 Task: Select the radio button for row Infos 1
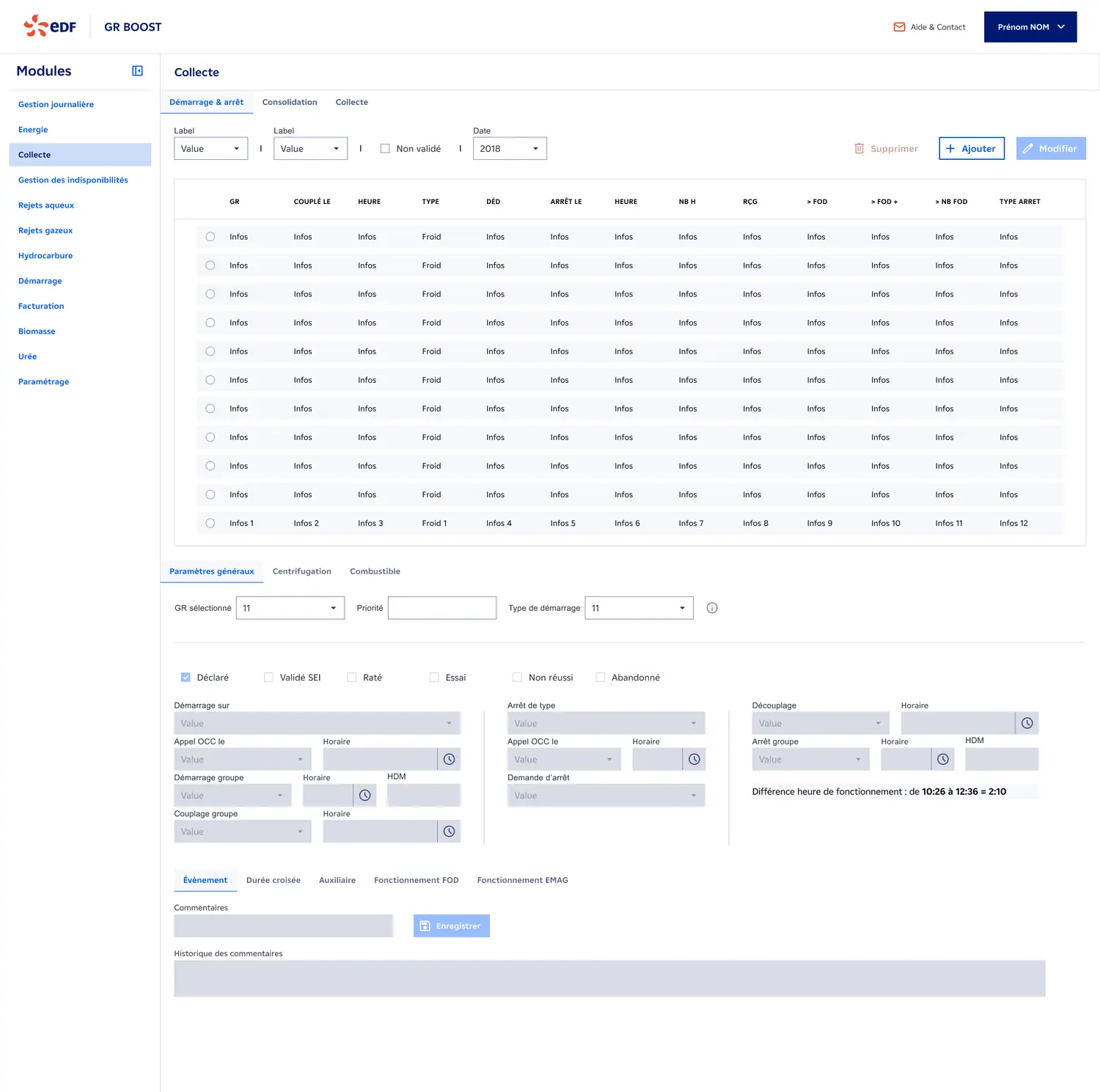tap(210, 524)
